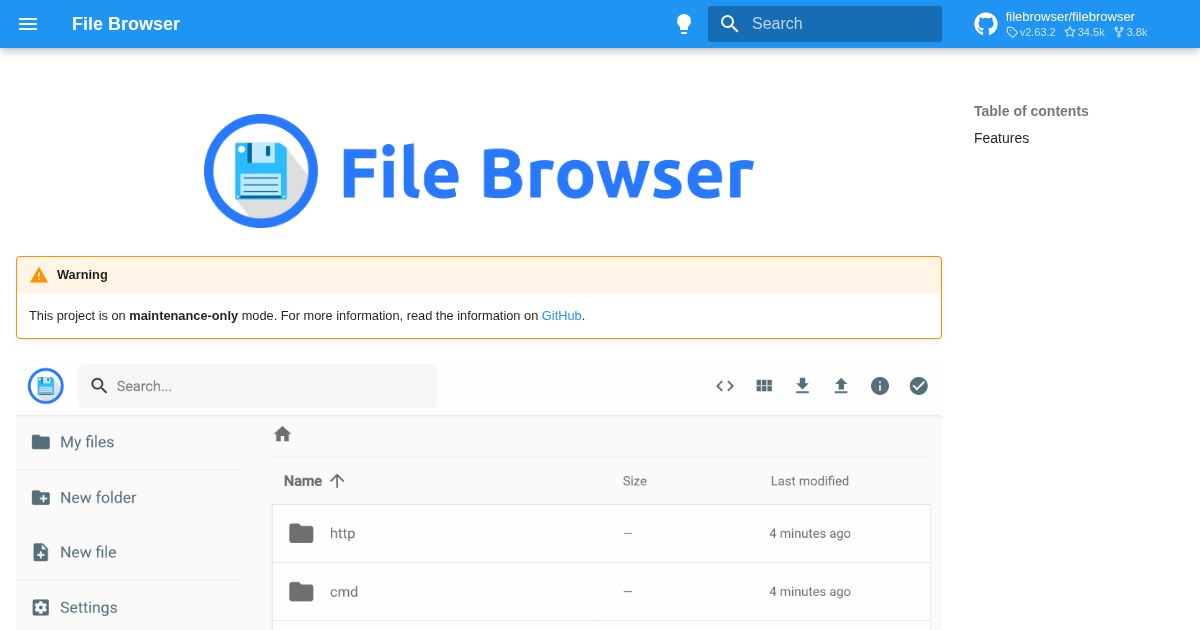
Task: Click the Warning heading label
Action: click(82, 275)
